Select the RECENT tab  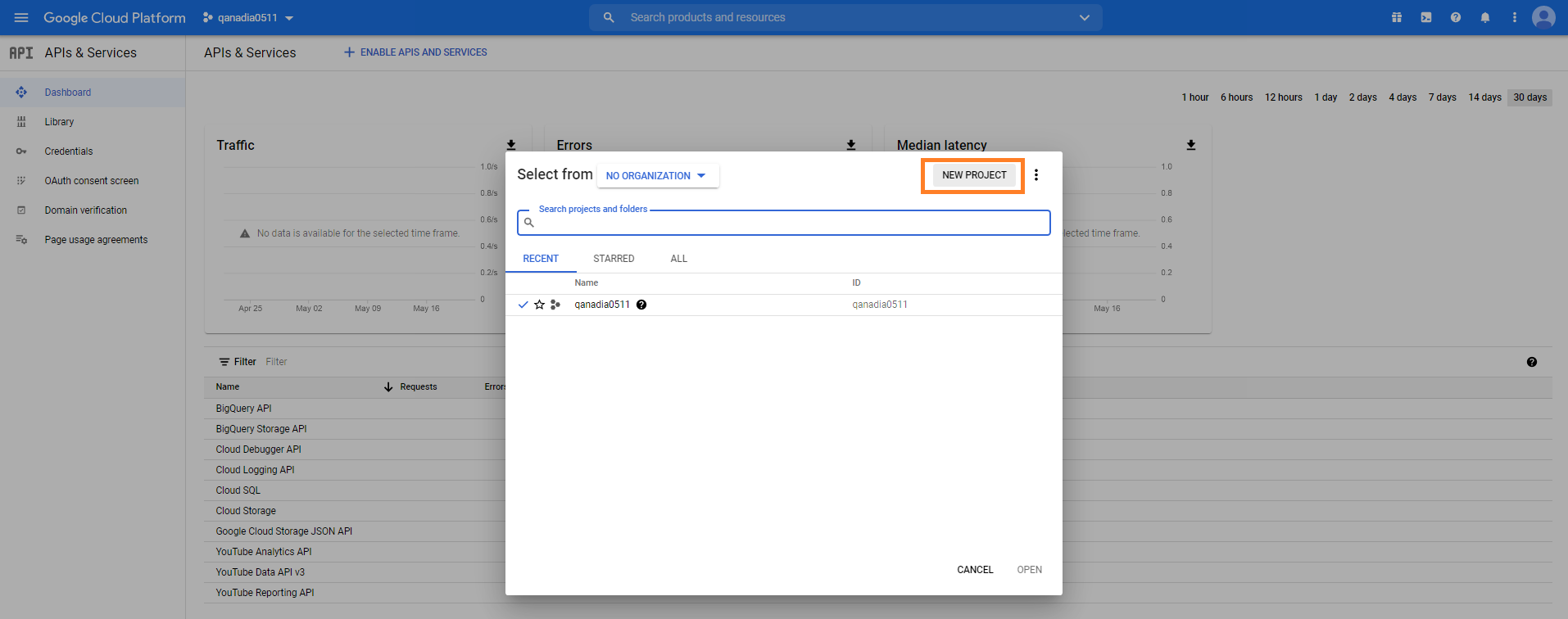[541, 259]
